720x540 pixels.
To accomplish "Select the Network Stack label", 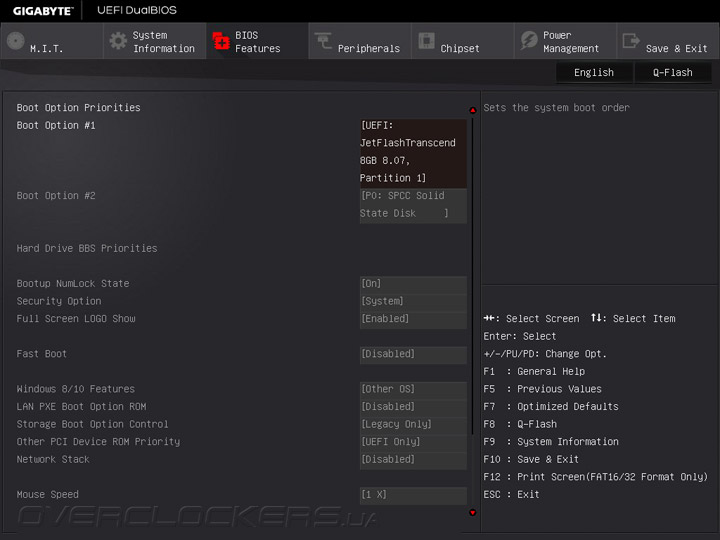I will point(53,459).
